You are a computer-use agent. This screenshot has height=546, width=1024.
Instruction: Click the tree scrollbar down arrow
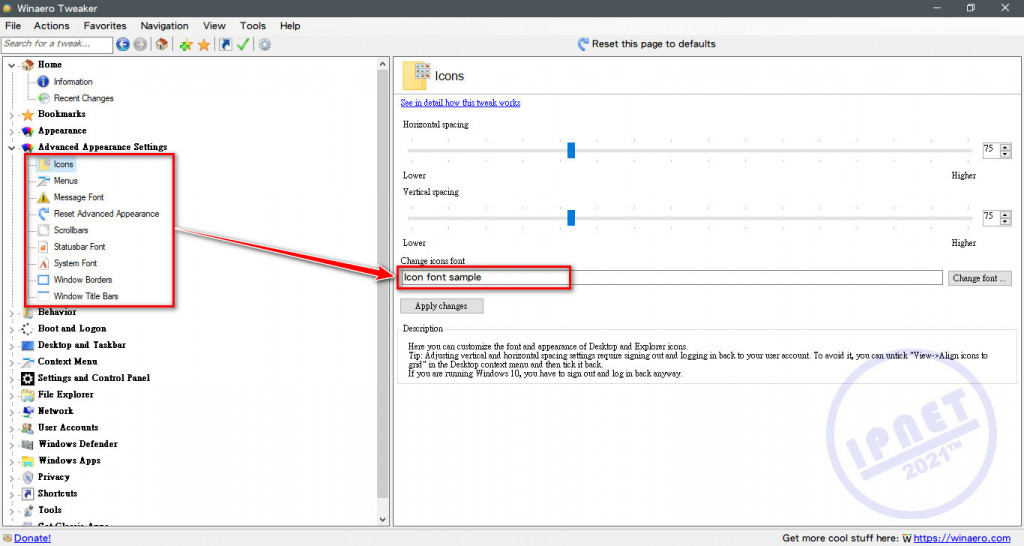click(x=383, y=520)
